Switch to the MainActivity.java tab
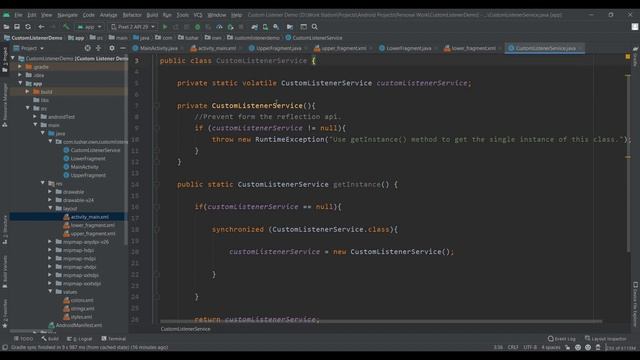The image size is (640, 360). [x=158, y=48]
